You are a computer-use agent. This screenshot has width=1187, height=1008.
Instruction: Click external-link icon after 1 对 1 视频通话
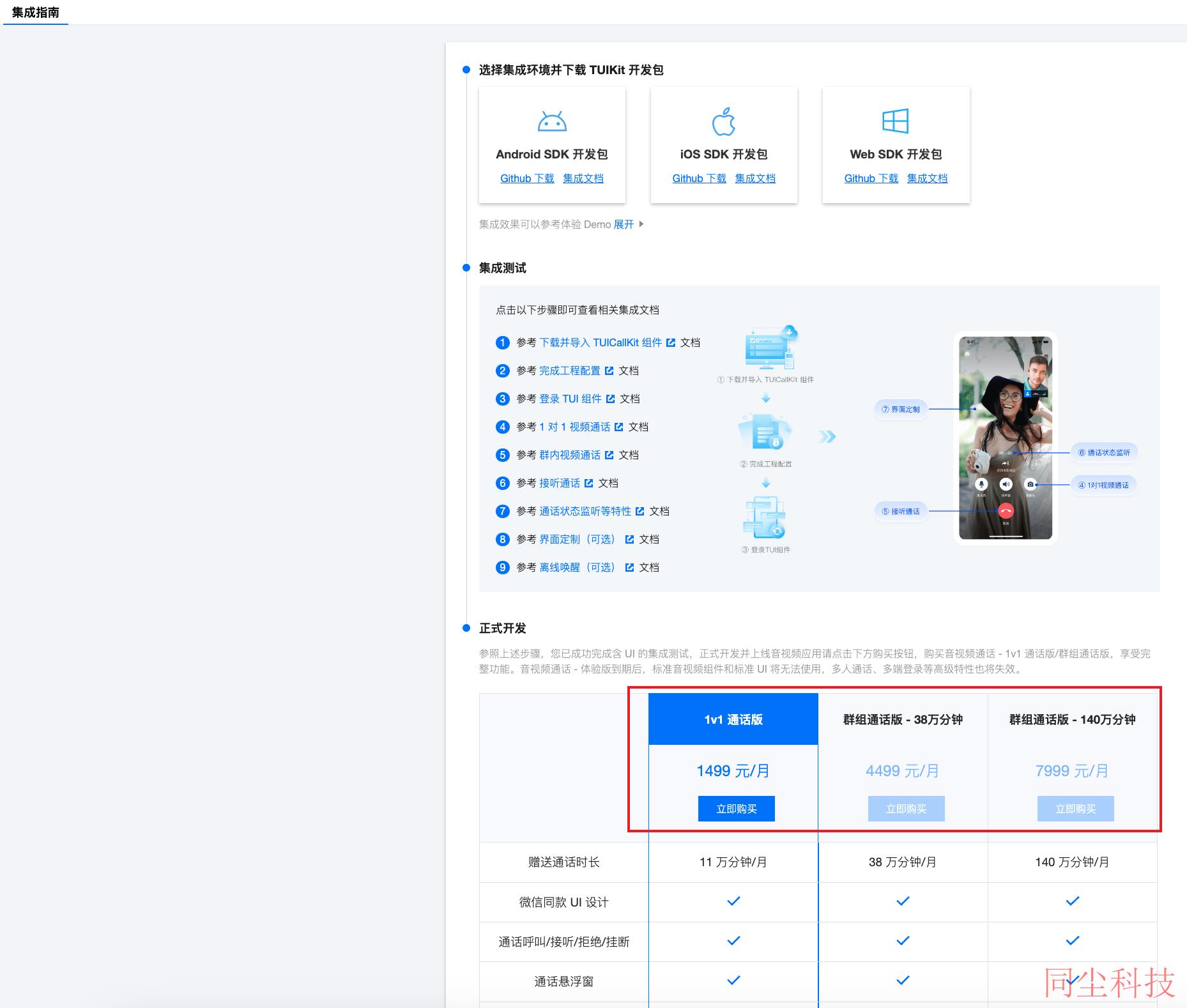[618, 427]
